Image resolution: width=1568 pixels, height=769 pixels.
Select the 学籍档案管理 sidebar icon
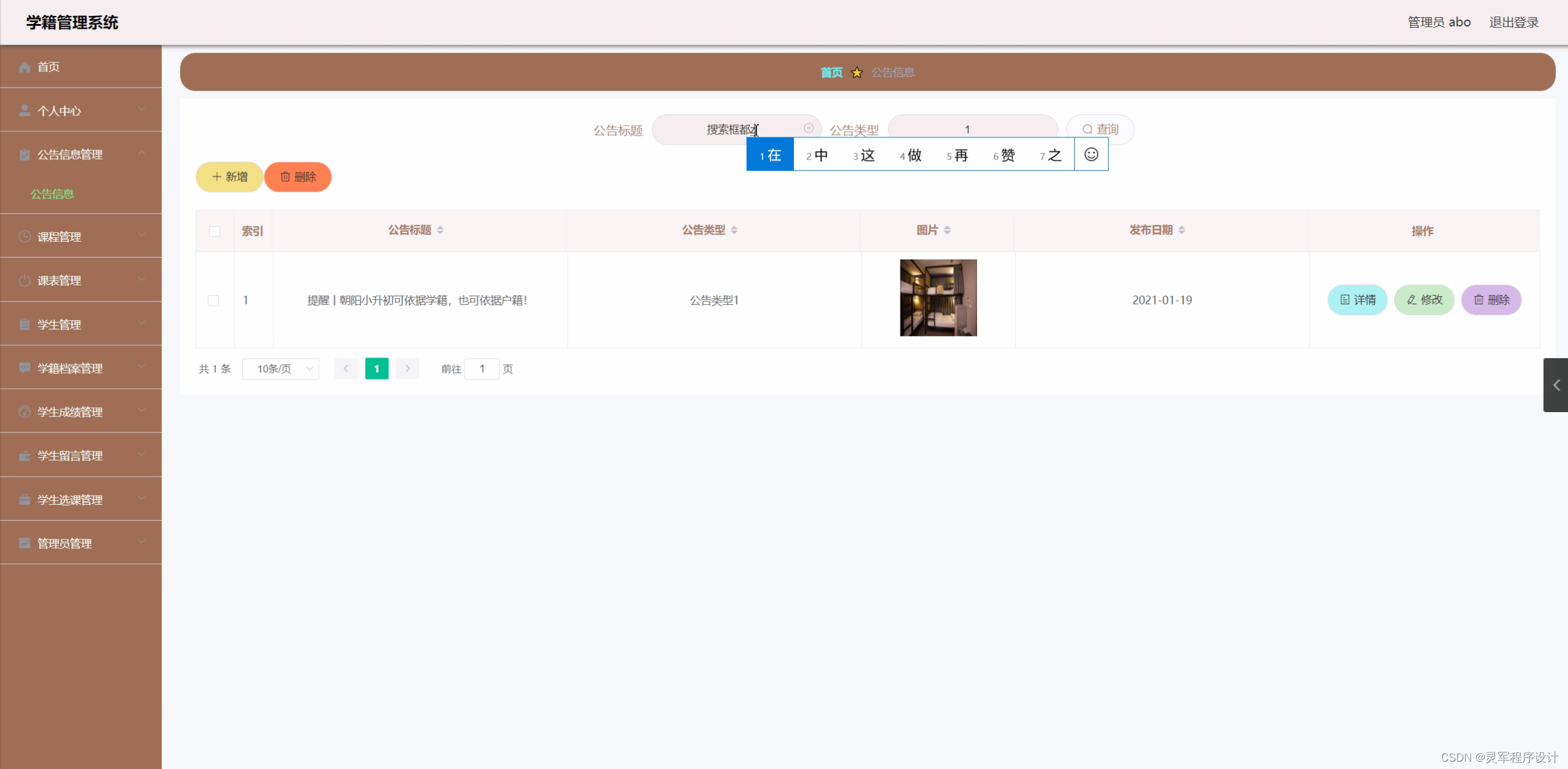click(24, 368)
